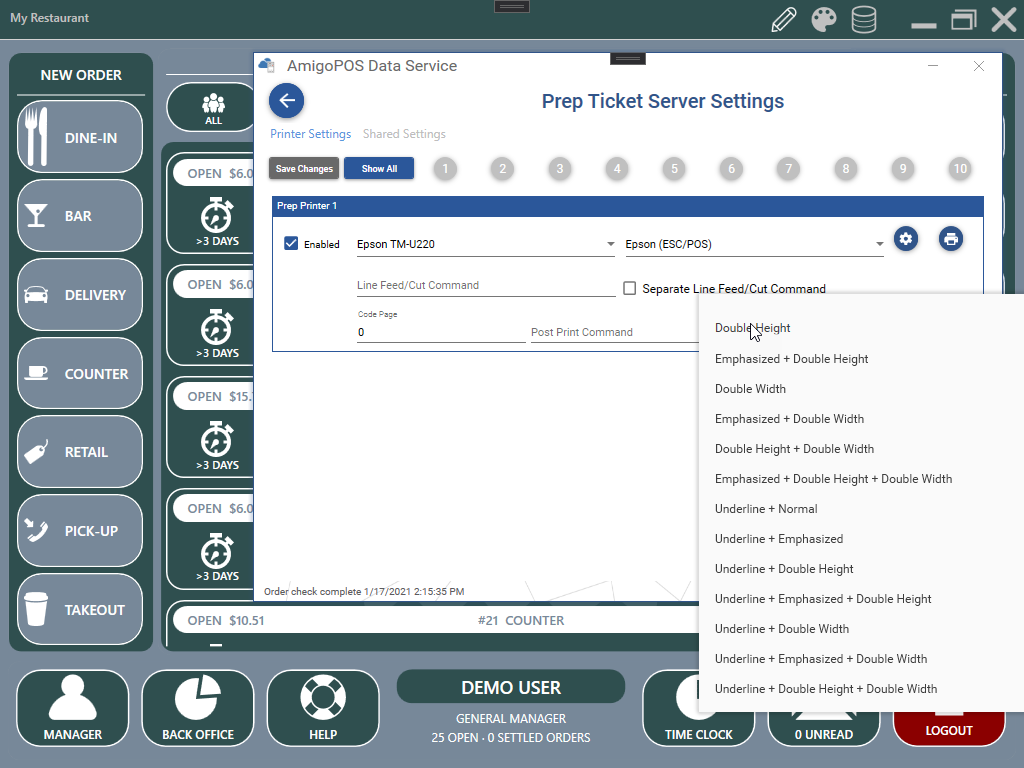Open printer gear settings icon
This screenshot has width=1024, height=768.
[x=906, y=239]
